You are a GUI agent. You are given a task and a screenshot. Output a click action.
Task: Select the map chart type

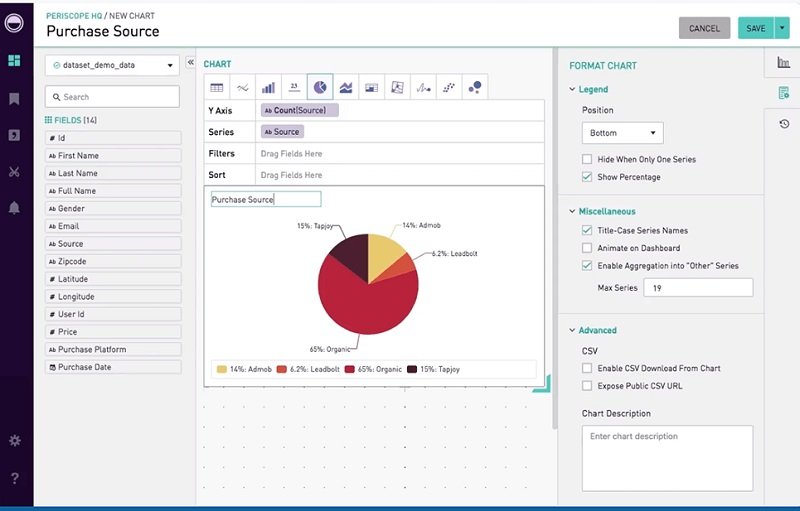coord(397,88)
